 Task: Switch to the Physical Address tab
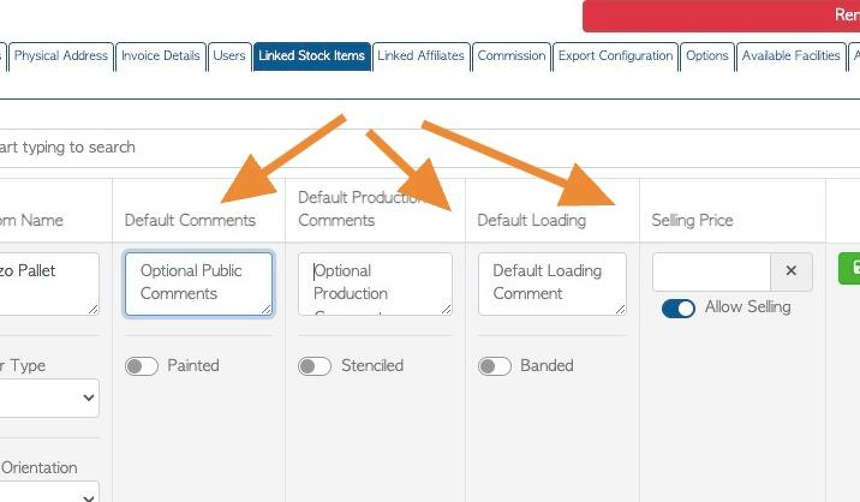click(x=61, y=57)
